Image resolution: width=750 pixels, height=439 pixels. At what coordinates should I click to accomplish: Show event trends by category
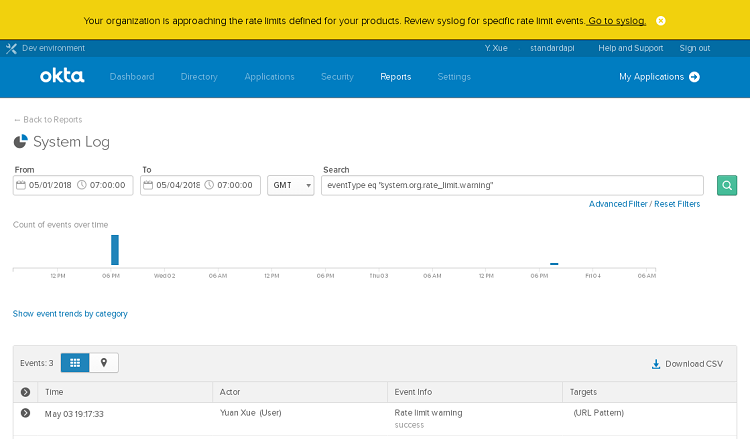pos(70,314)
